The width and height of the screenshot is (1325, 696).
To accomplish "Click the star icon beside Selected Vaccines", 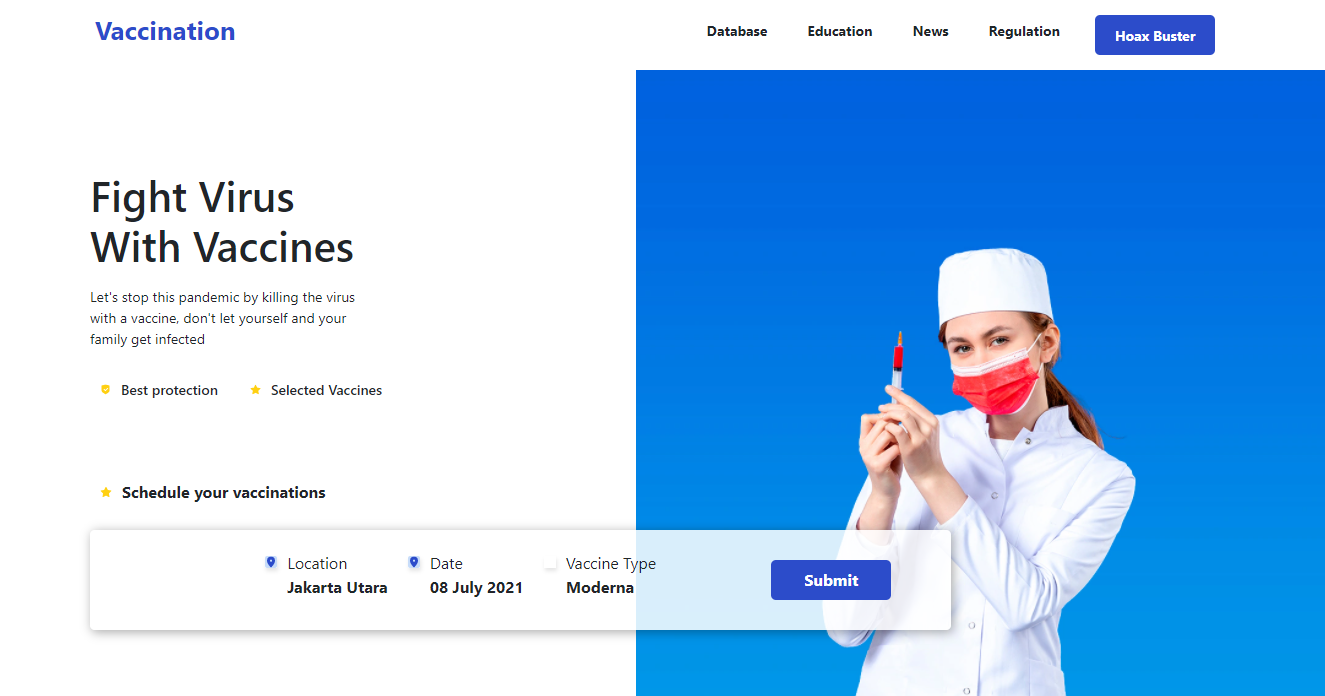I will 255,390.
